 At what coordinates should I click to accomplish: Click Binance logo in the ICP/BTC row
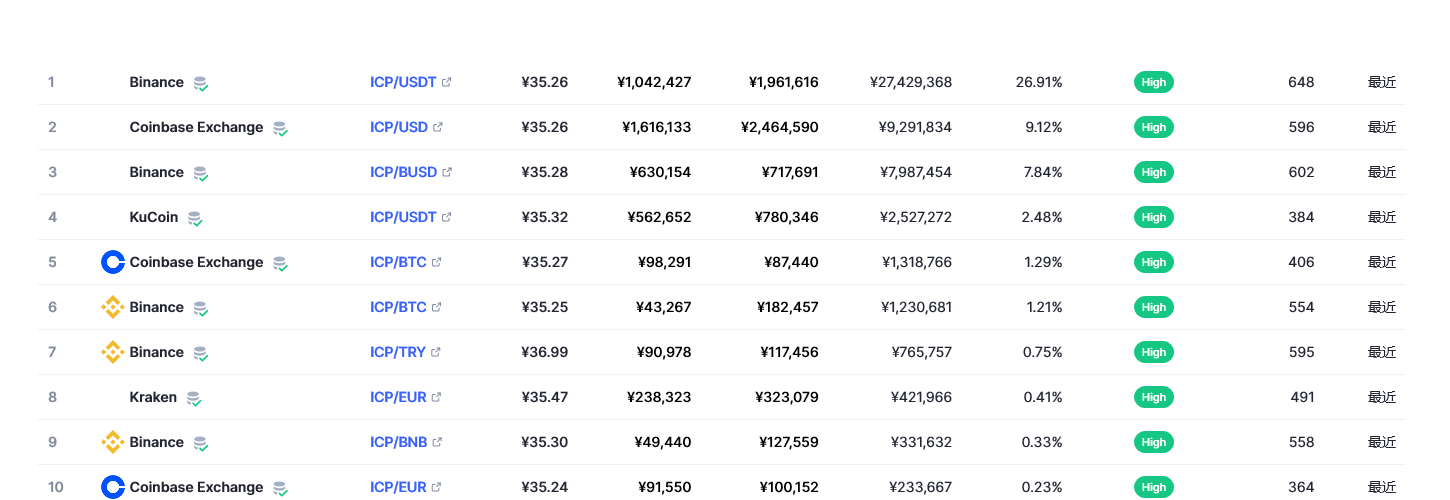(x=112, y=307)
